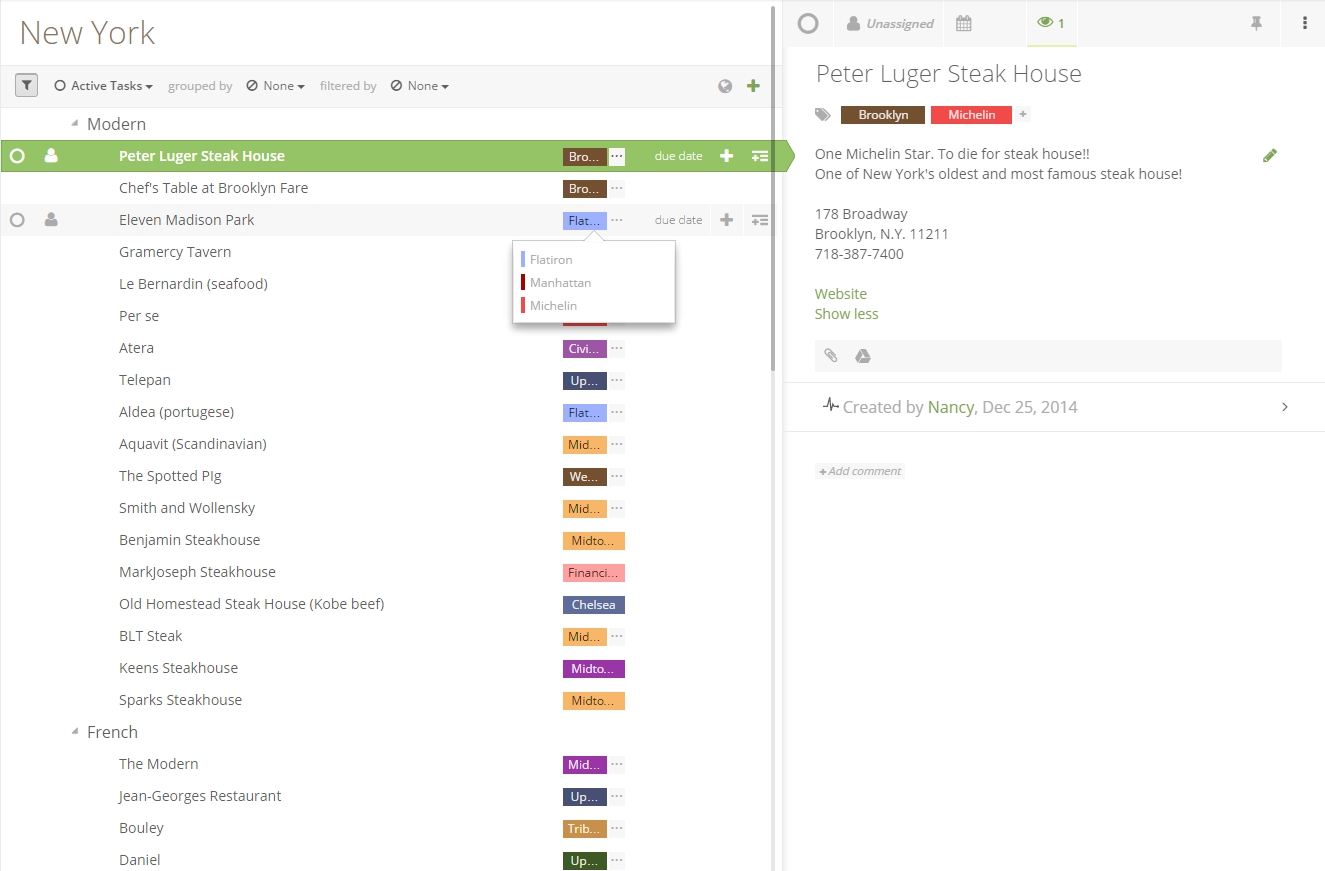This screenshot has height=871, width=1325.
Task: Mark Eleven Madison Park as complete
Action: coord(17,220)
